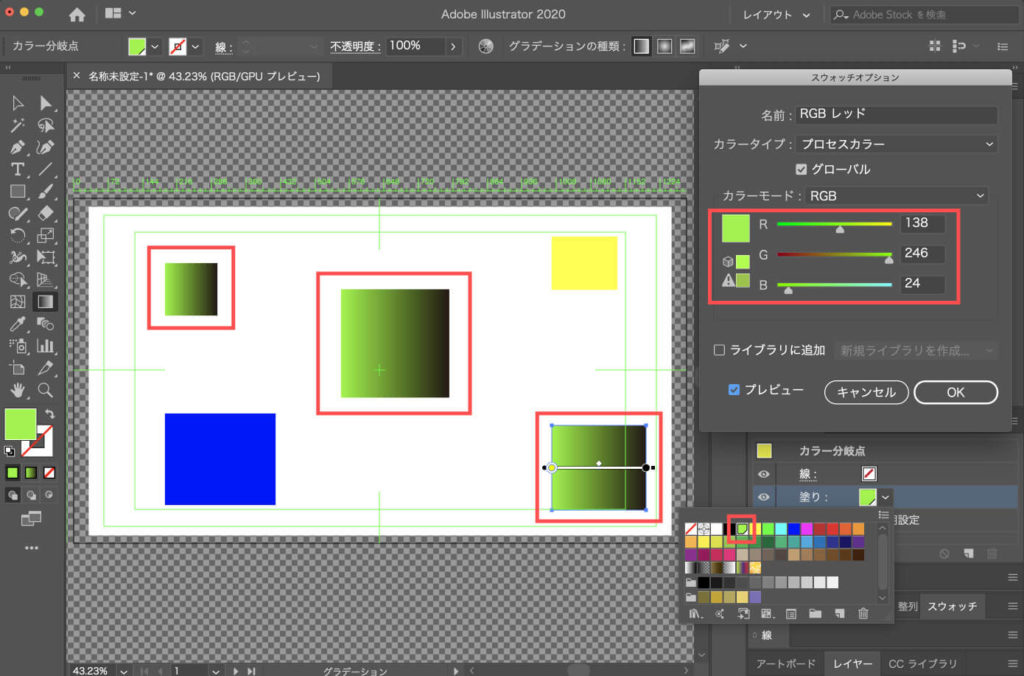Click 不透明度 label link
Screen dimensions: 1024x676
pyautogui.click(x=355, y=46)
